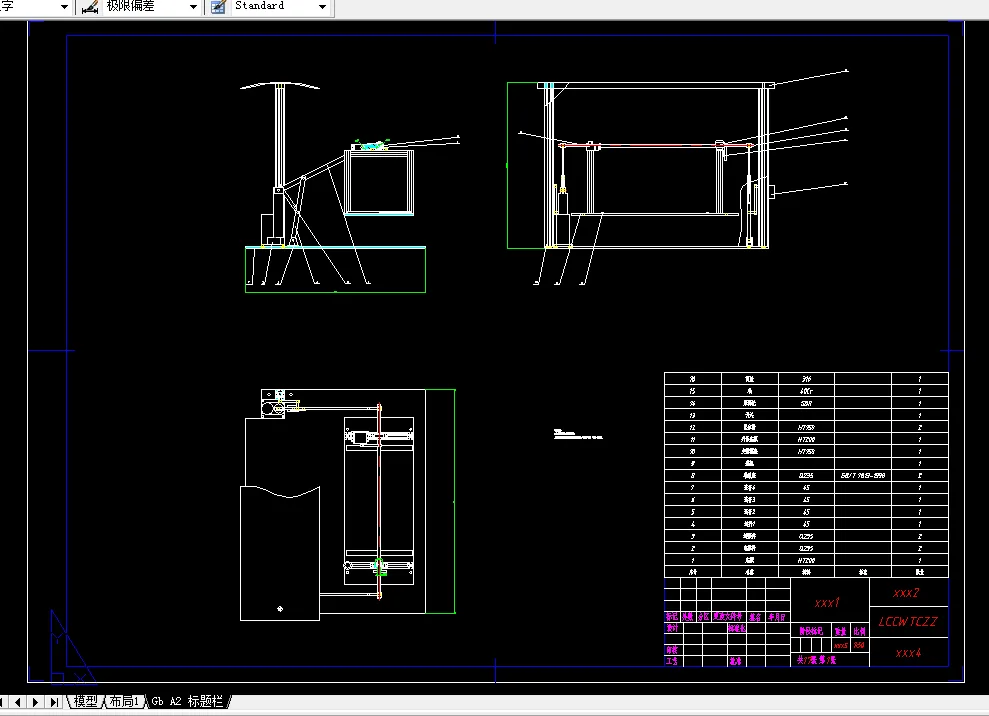Switch to the 模型 tab
989x716 pixels.
85,701
